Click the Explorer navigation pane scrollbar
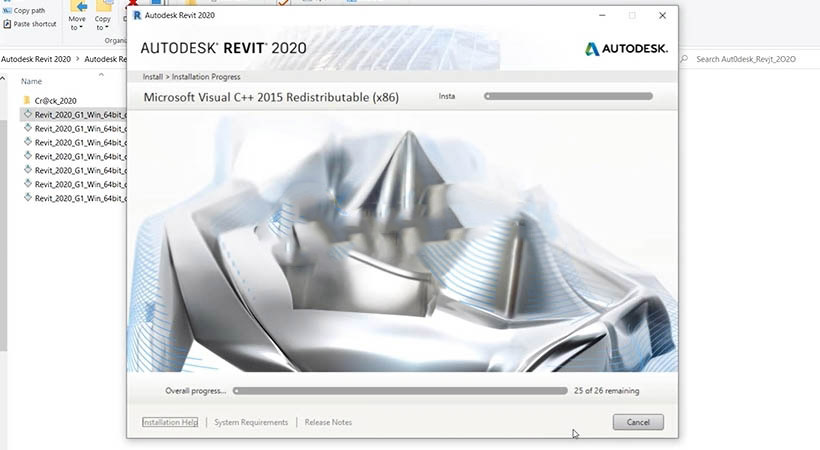The image size is (820, 450). 3,235
